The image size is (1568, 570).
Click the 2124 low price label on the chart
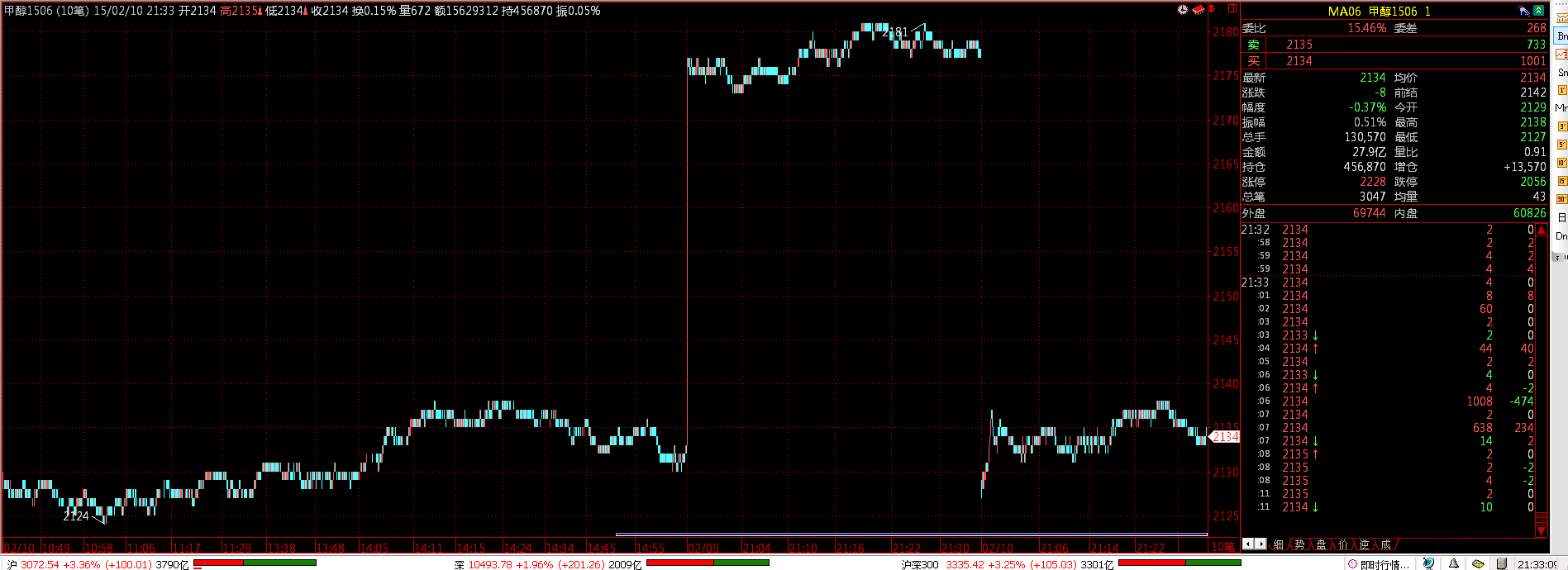click(76, 515)
